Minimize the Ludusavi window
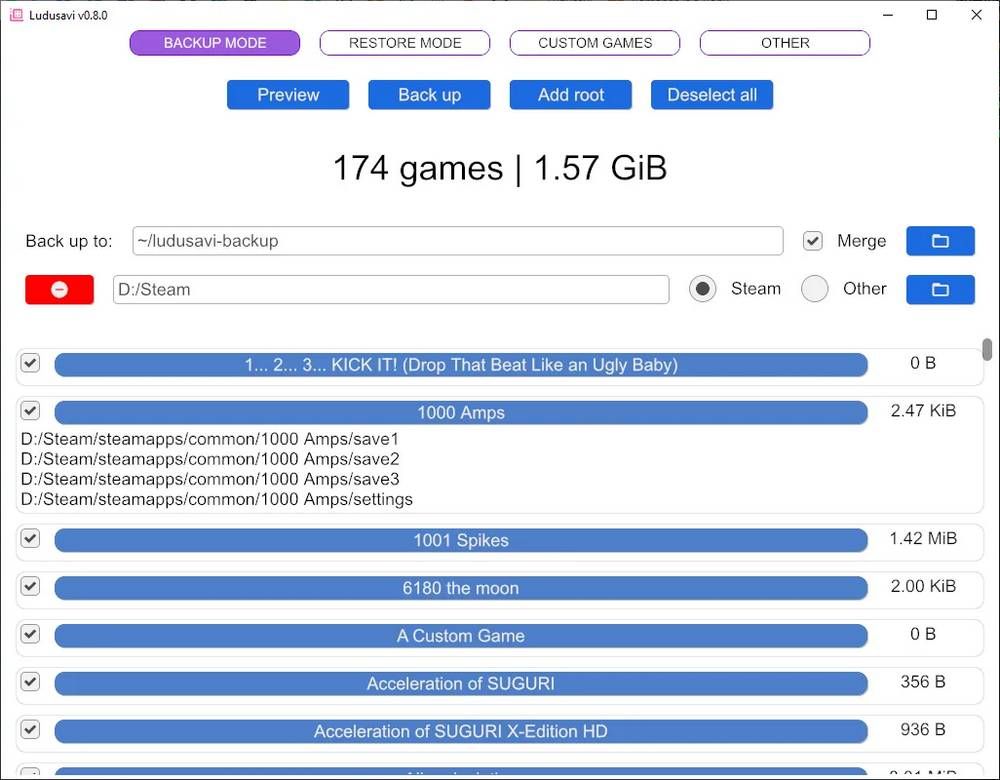 [x=886, y=15]
